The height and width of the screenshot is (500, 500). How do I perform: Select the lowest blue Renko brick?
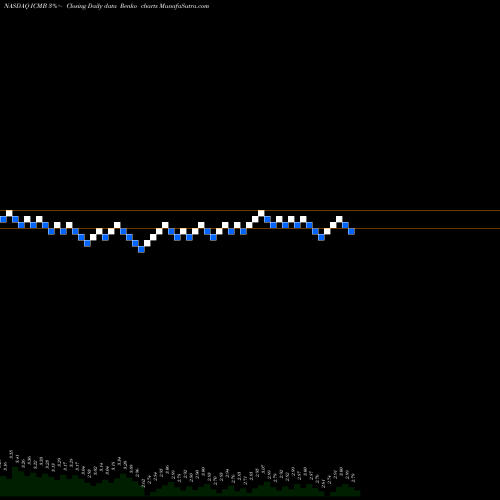coord(141,249)
